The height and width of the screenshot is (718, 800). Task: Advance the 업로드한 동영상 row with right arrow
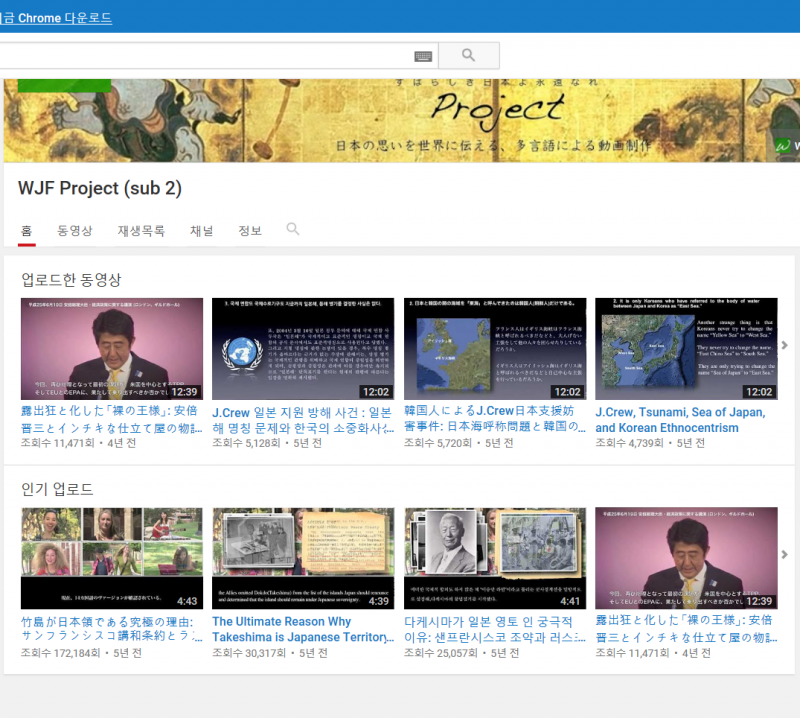click(x=784, y=345)
